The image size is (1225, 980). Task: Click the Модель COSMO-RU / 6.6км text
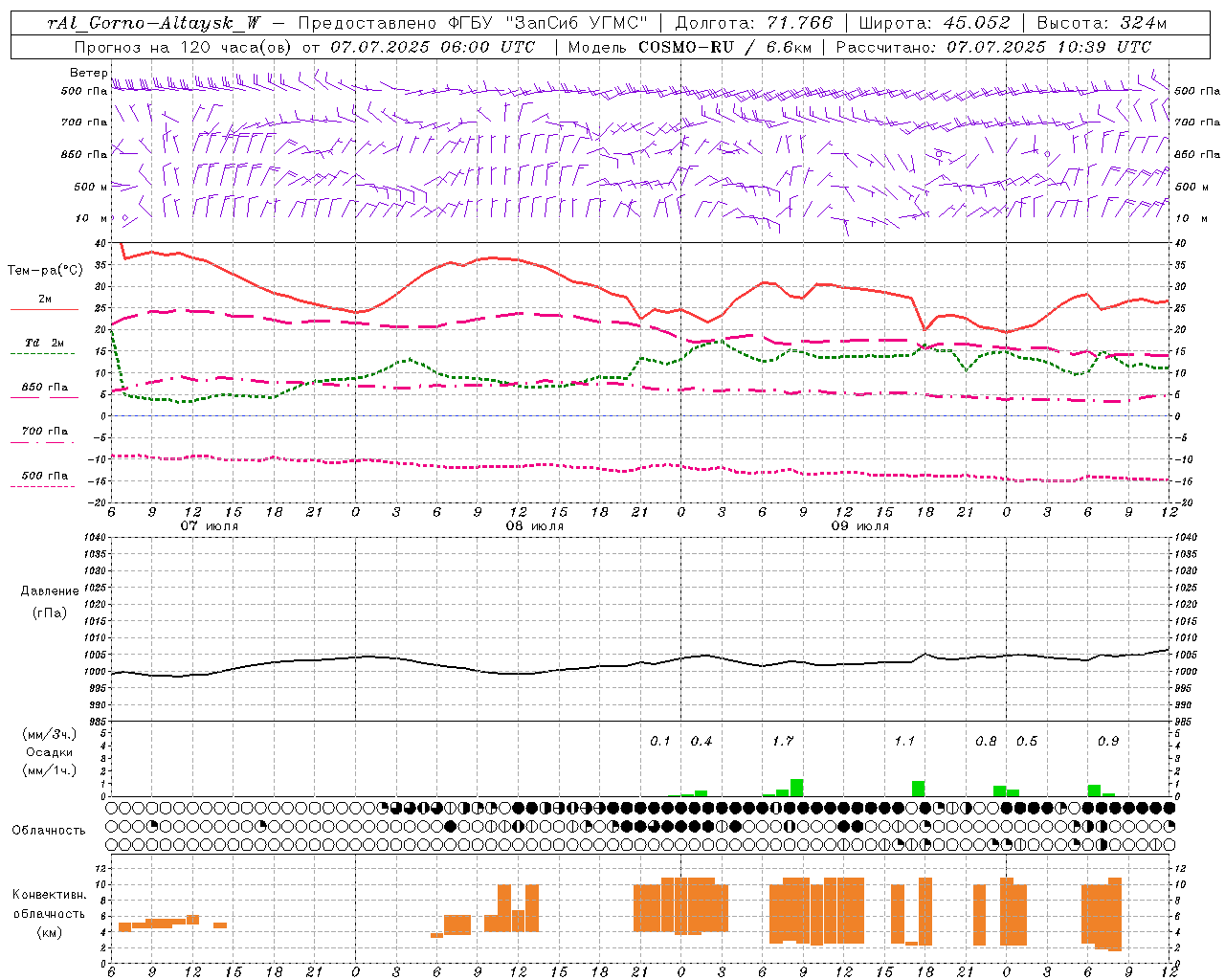pos(690,47)
